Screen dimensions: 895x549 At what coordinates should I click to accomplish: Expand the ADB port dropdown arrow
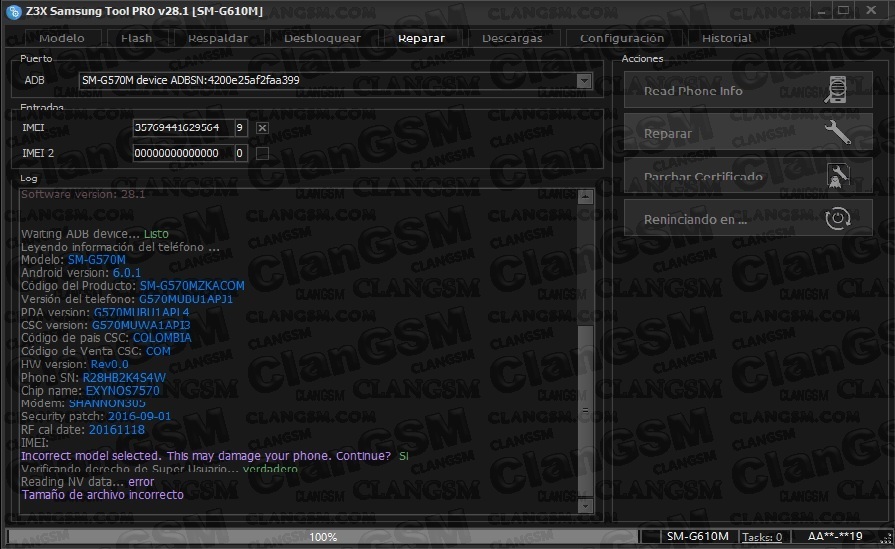584,80
